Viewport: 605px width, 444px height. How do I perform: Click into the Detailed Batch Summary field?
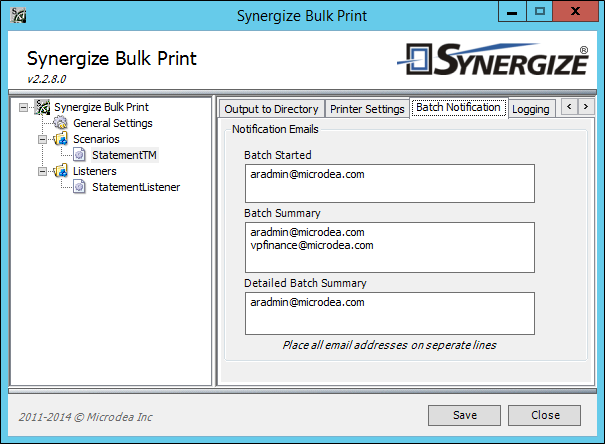390,313
